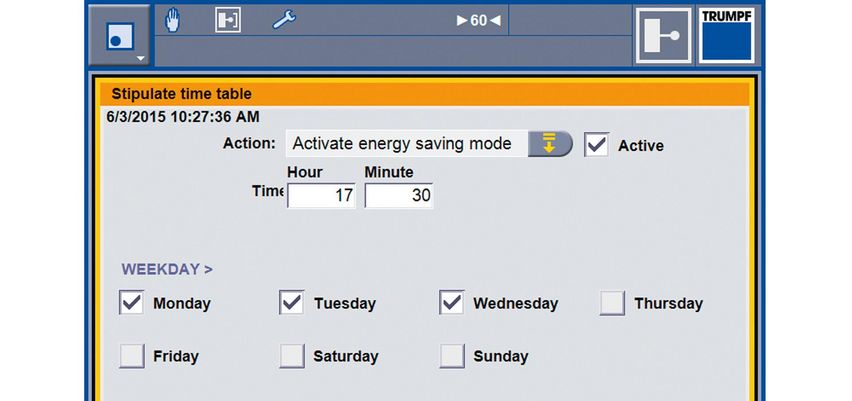The width and height of the screenshot is (852, 401).
Task: Toggle the Active checkbox
Action: tap(597, 145)
